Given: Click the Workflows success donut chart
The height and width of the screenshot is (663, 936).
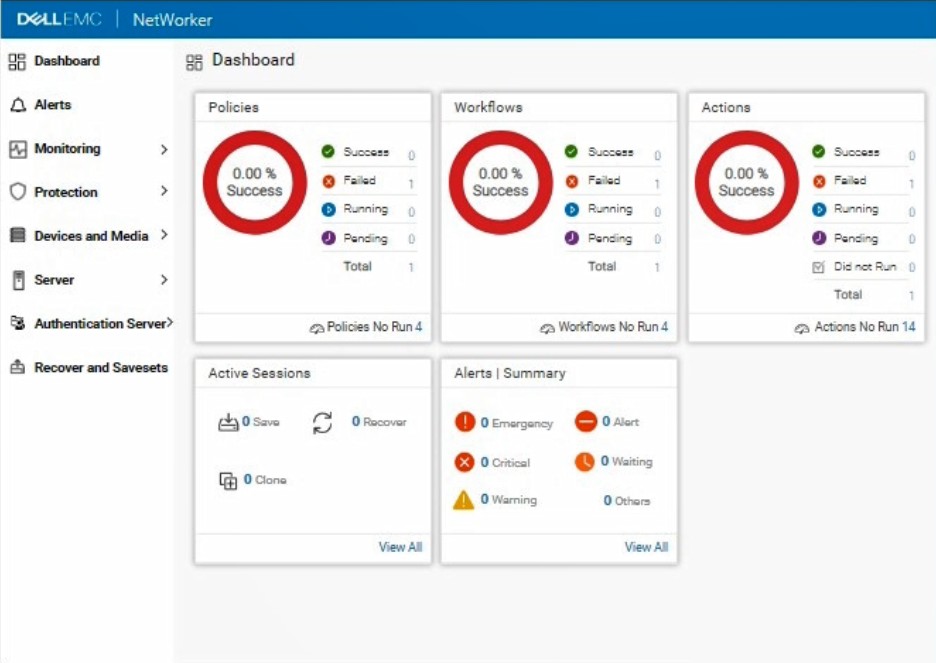Looking at the screenshot, I should 500,182.
